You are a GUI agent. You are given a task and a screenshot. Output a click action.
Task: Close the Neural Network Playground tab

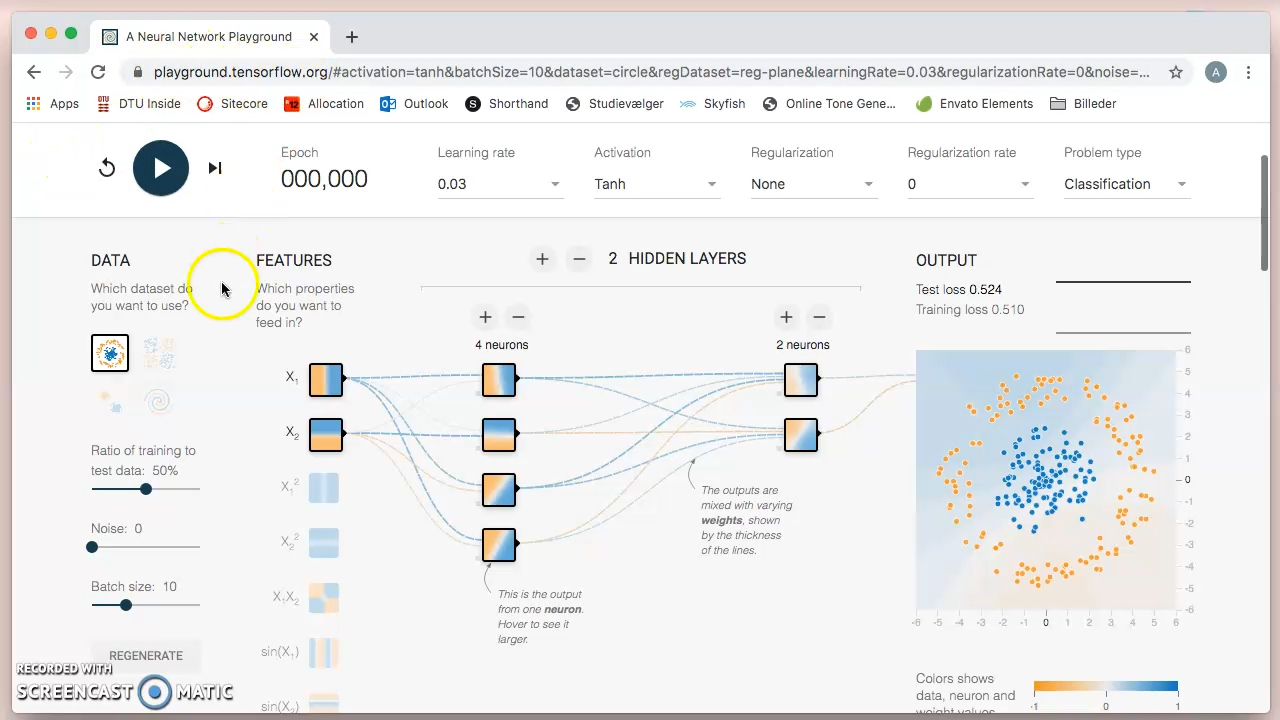(x=314, y=37)
